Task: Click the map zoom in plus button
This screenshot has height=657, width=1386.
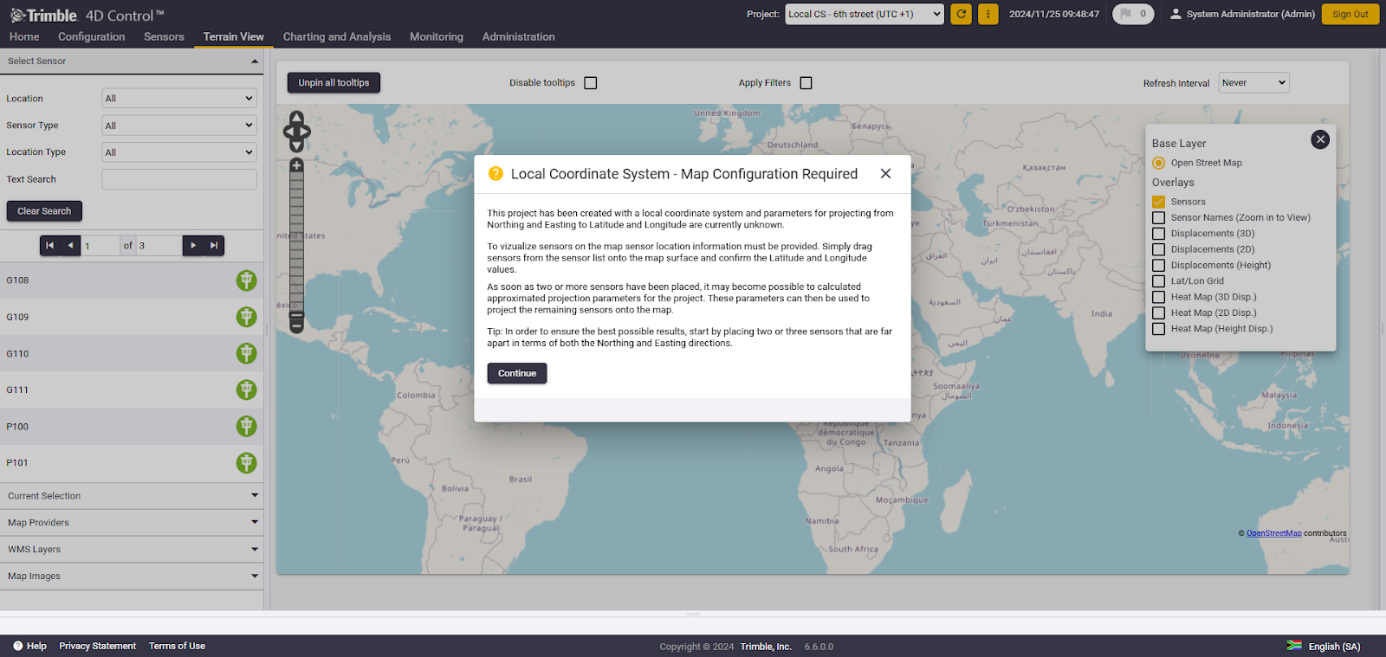Action: tap(296, 165)
